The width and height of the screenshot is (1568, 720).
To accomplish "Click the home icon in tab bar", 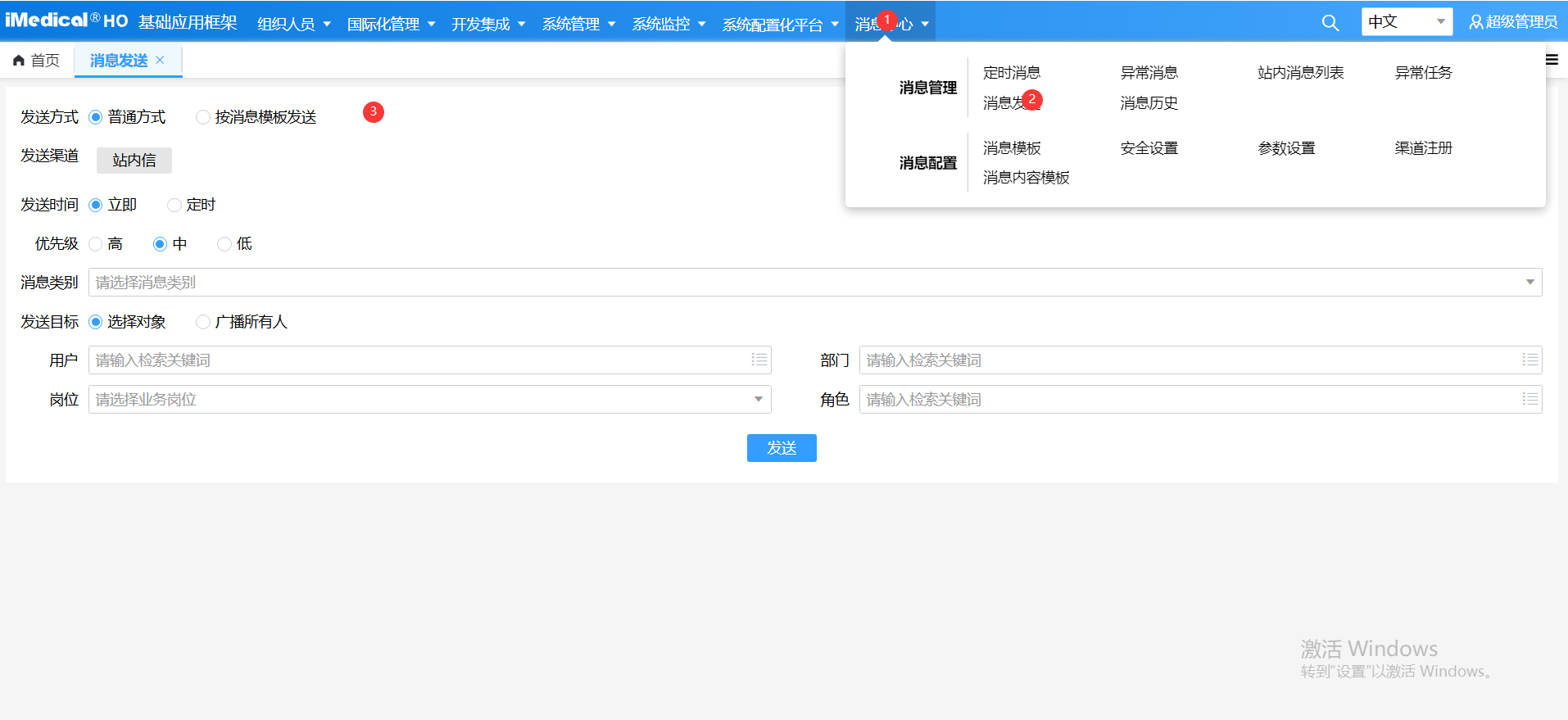I will click(19, 61).
